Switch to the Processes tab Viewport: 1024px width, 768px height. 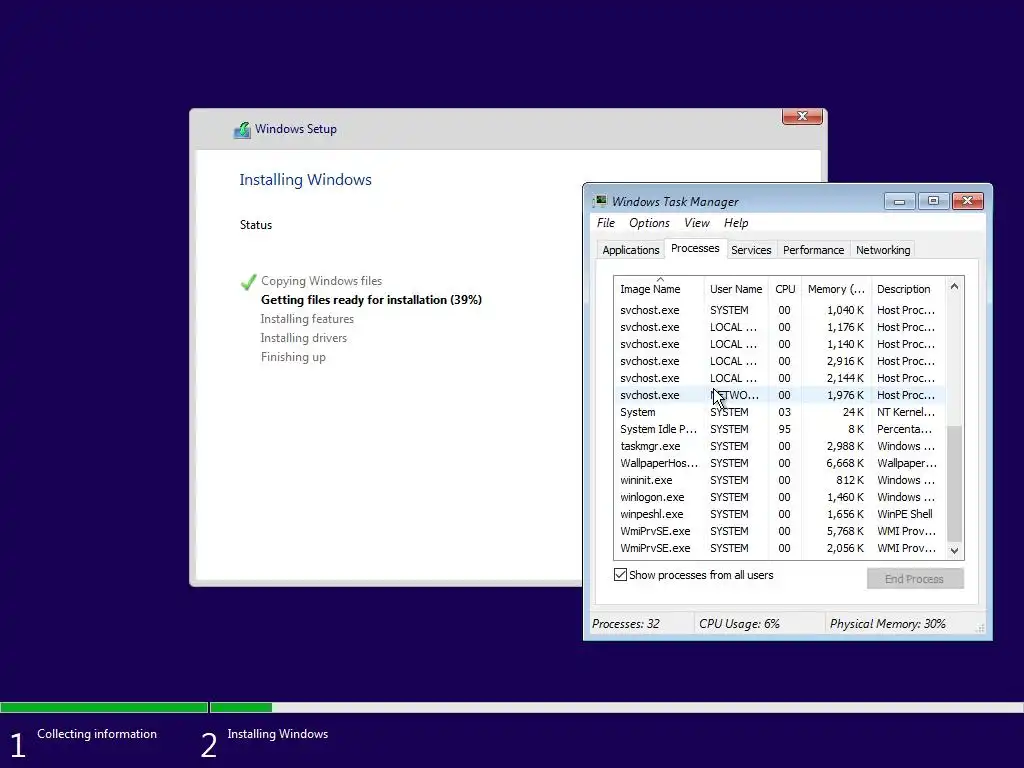(x=695, y=248)
